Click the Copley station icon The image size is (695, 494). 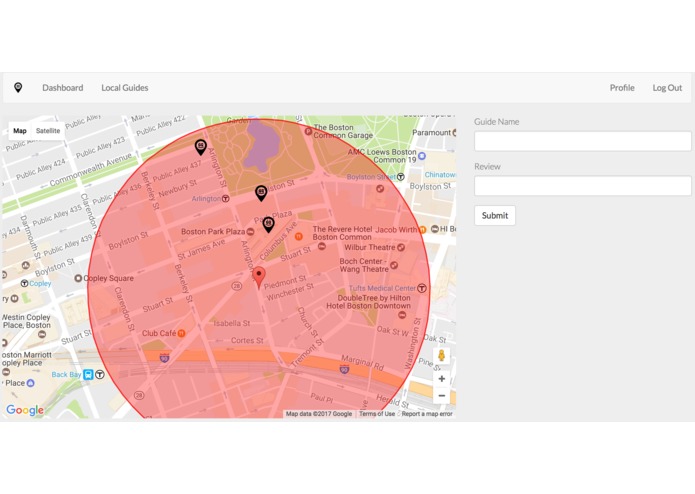24,283
